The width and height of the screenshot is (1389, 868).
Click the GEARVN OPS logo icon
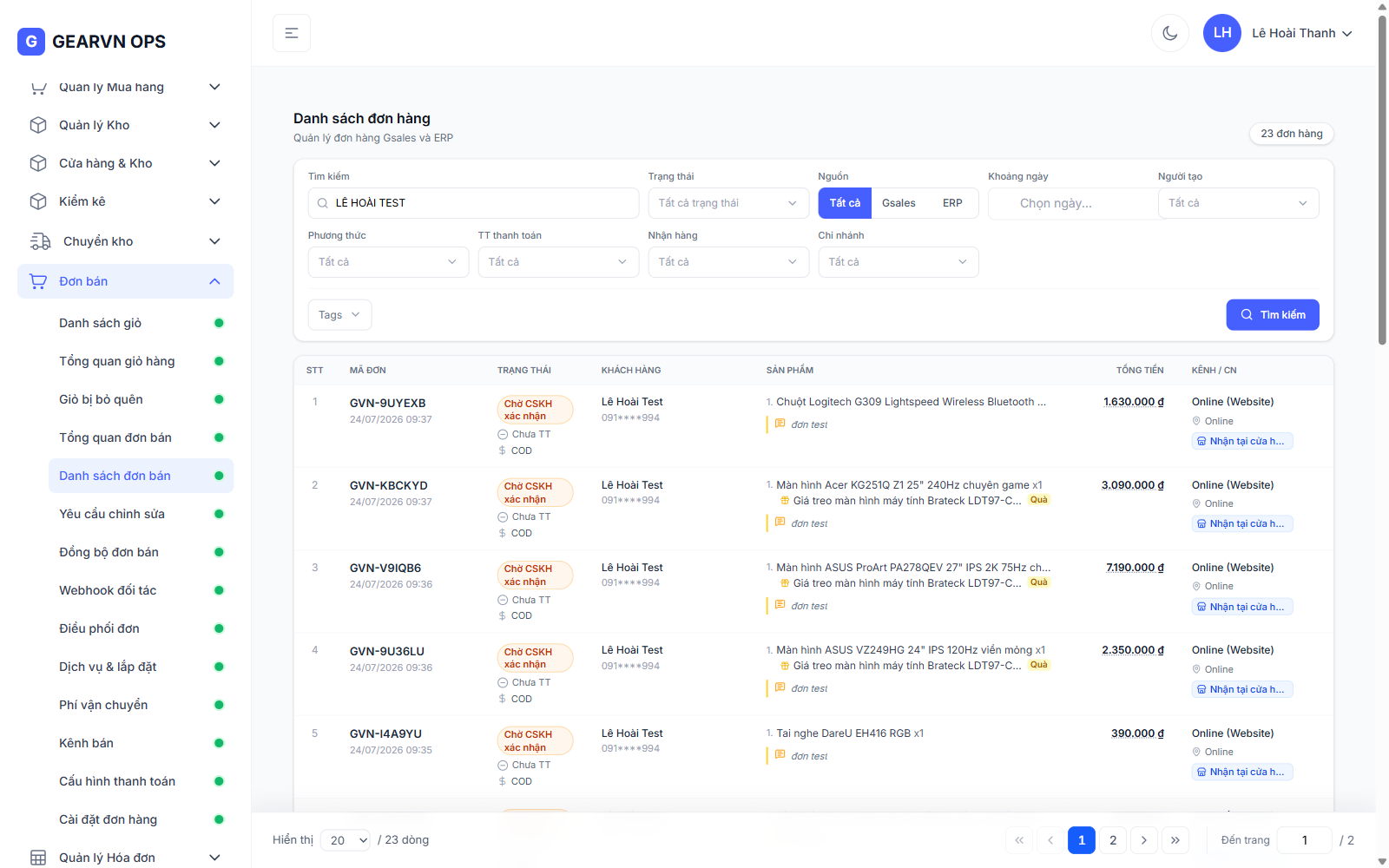(x=31, y=41)
